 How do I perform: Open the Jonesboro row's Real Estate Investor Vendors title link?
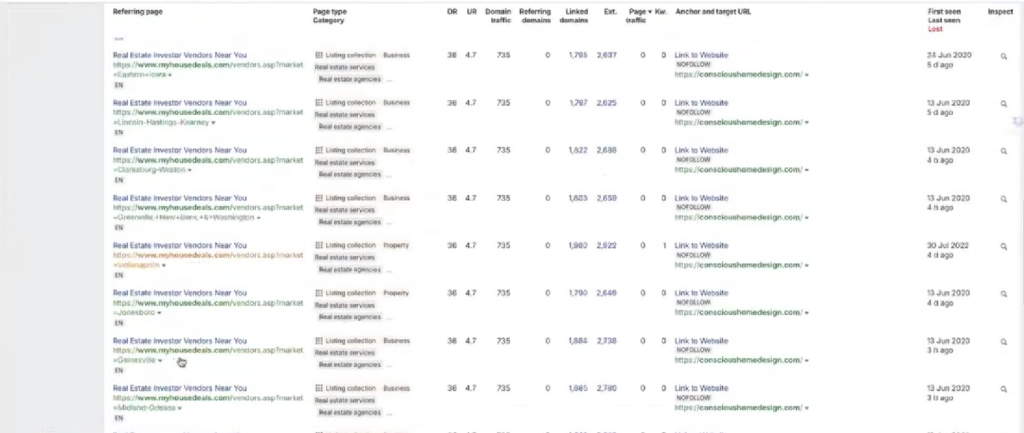pyautogui.click(x=179, y=292)
